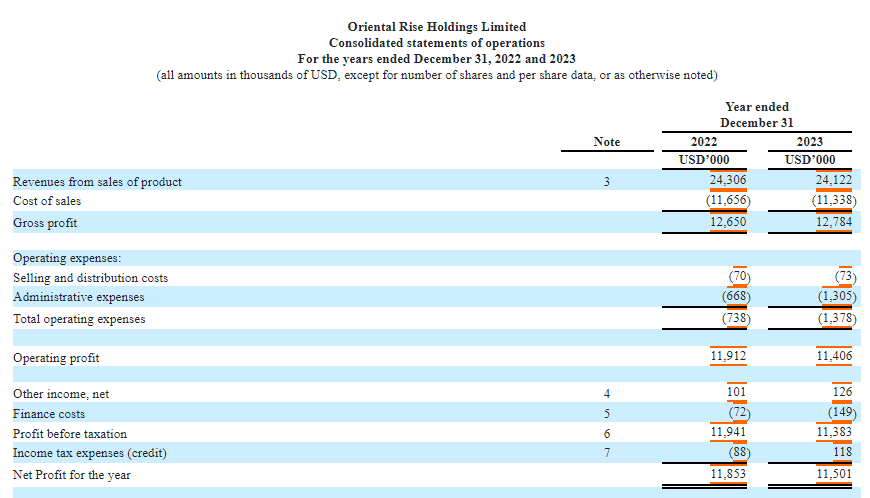Select 2022 net profit 11,853
This screenshot has width=870, height=498.
point(728,474)
